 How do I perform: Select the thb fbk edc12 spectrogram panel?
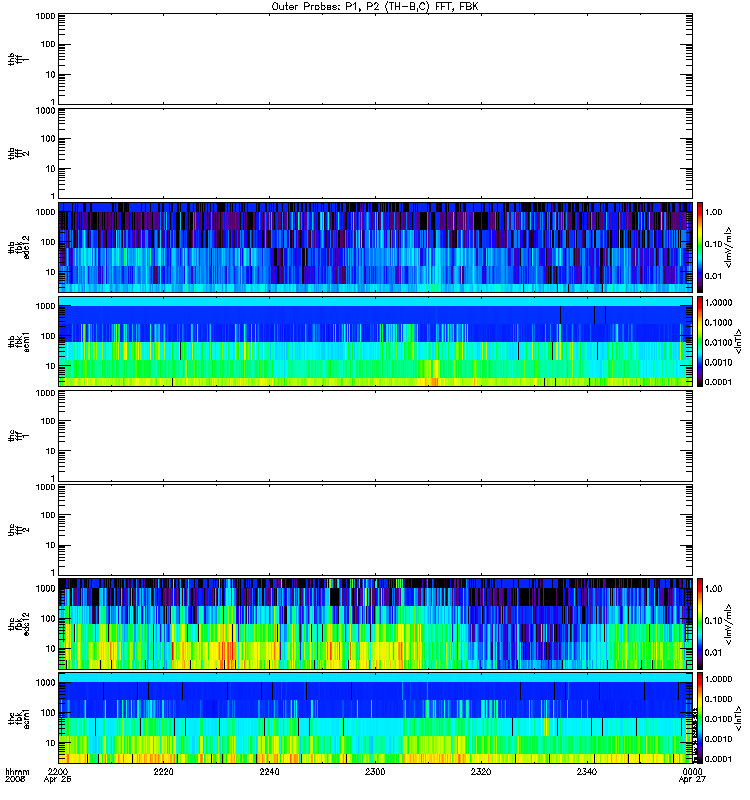(376, 247)
